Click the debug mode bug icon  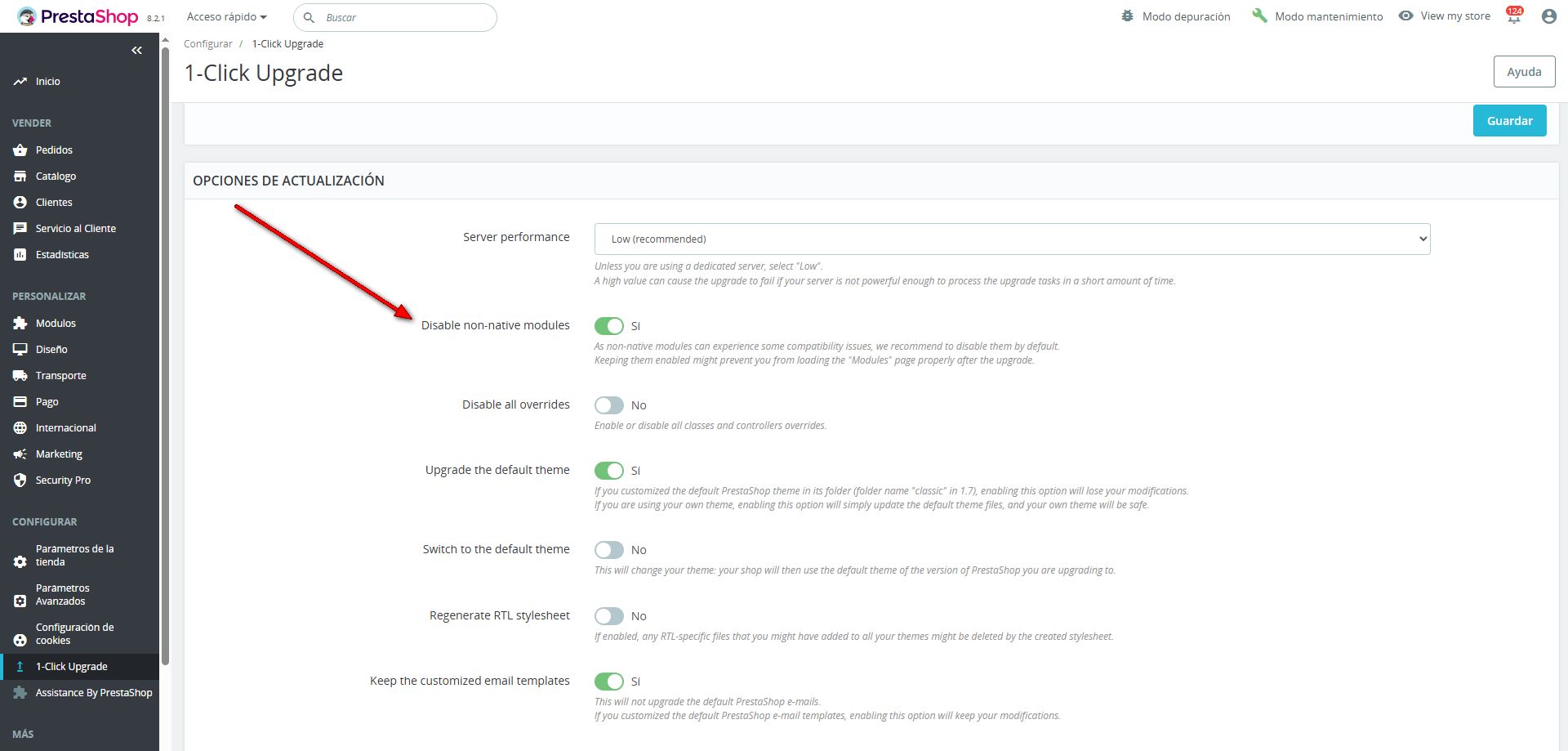click(x=1127, y=16)
